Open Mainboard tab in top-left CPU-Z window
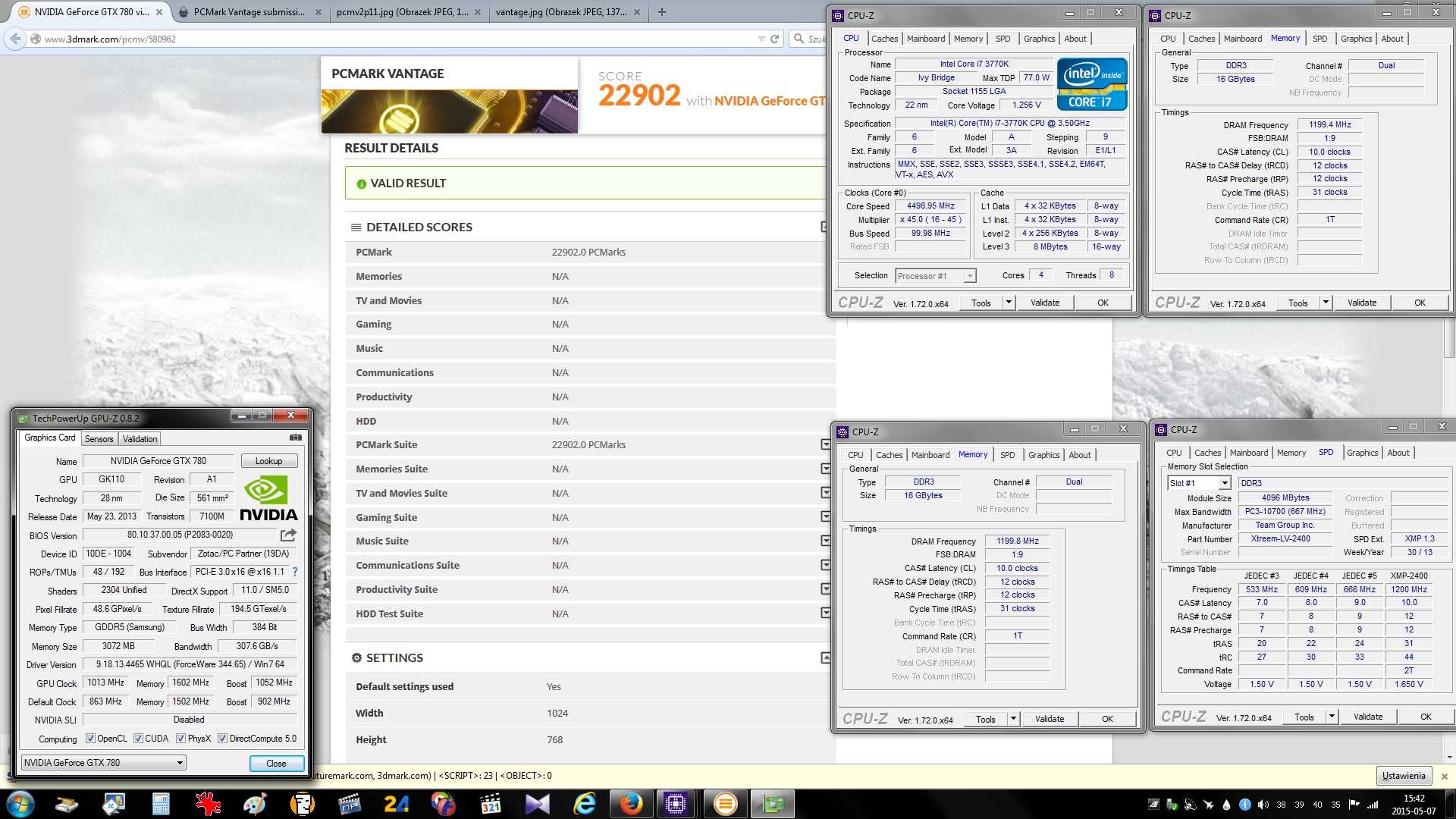Screen dimensions: 1456x819 click(926, 39)
